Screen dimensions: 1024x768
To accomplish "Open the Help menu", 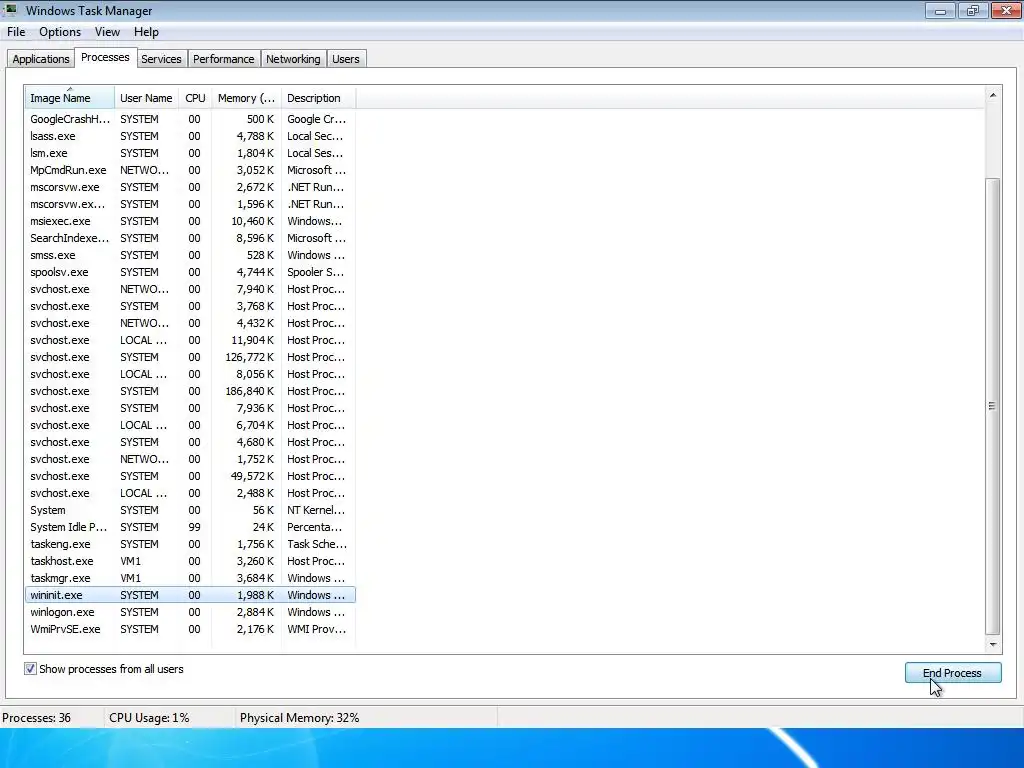I will pos(146,32).
